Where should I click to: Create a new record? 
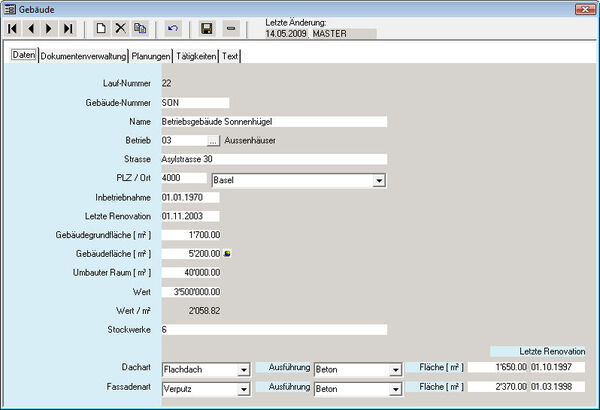tap(100, 29)
